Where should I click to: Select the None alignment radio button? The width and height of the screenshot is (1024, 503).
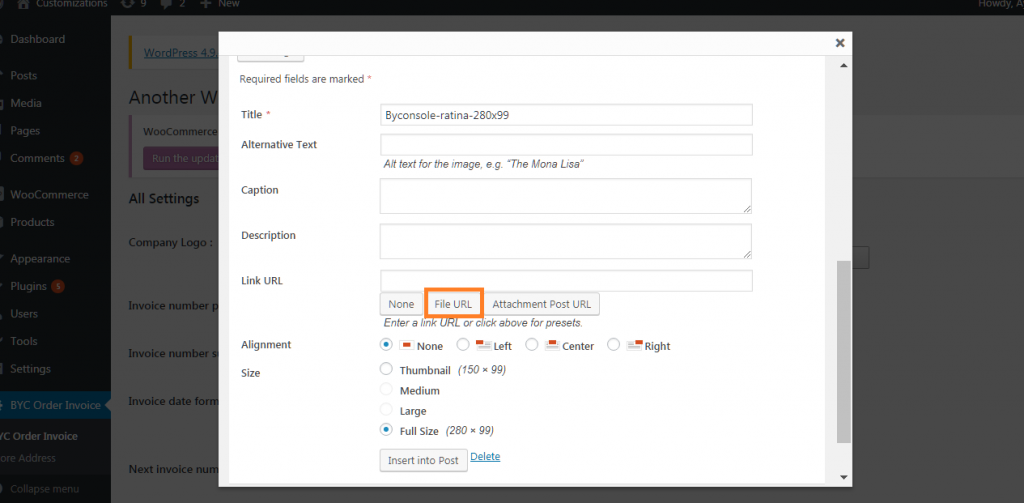[386, 344]
